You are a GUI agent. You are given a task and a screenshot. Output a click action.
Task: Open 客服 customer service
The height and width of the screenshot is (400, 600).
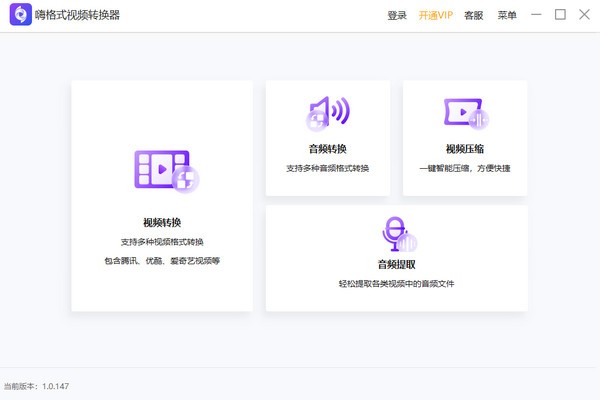[473, 15]
